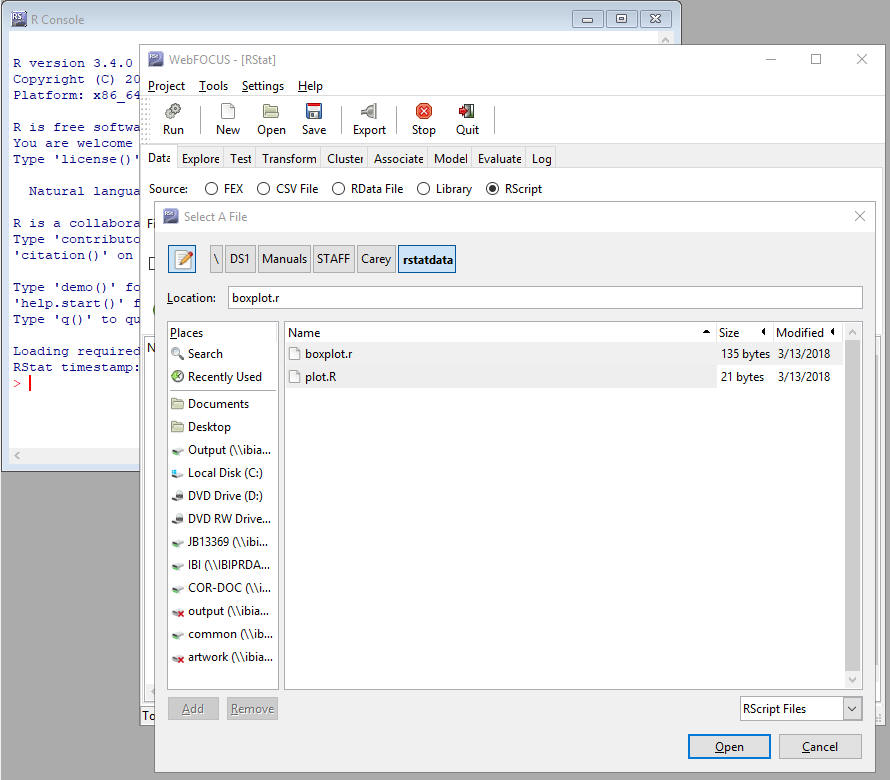Screen dimensions: 890x780
Task: Close the Select A File dialog
Action: pos(860,216)
